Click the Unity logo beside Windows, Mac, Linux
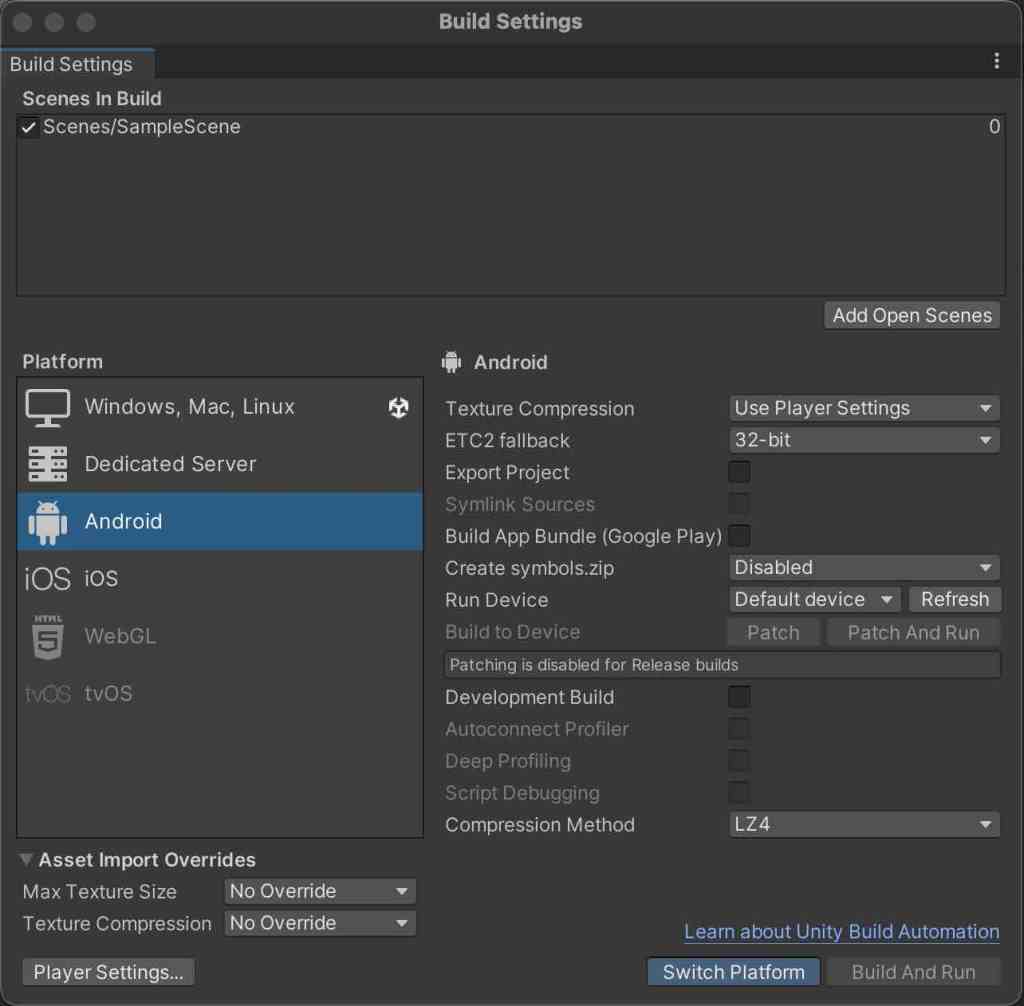Image resolution: width=1024 pixels, height=1006 pixels. (398, 408)
